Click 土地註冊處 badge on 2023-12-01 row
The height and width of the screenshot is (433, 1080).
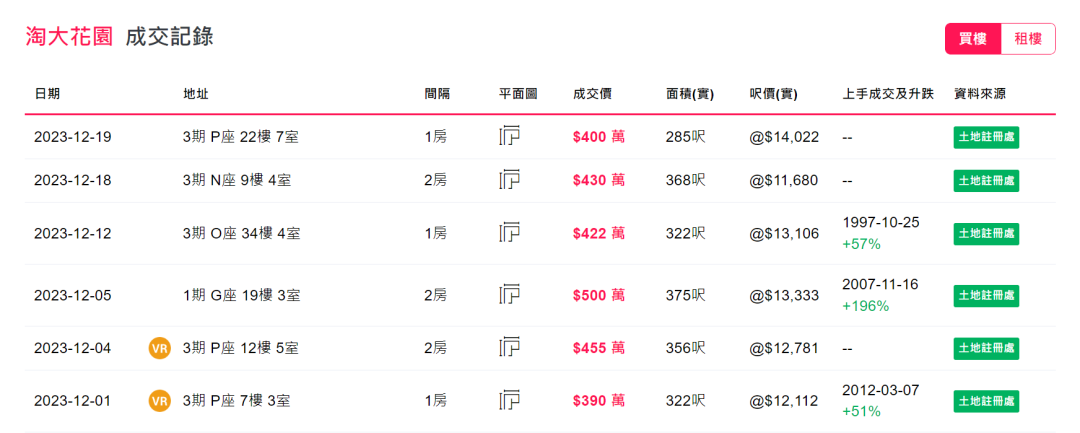986,401
